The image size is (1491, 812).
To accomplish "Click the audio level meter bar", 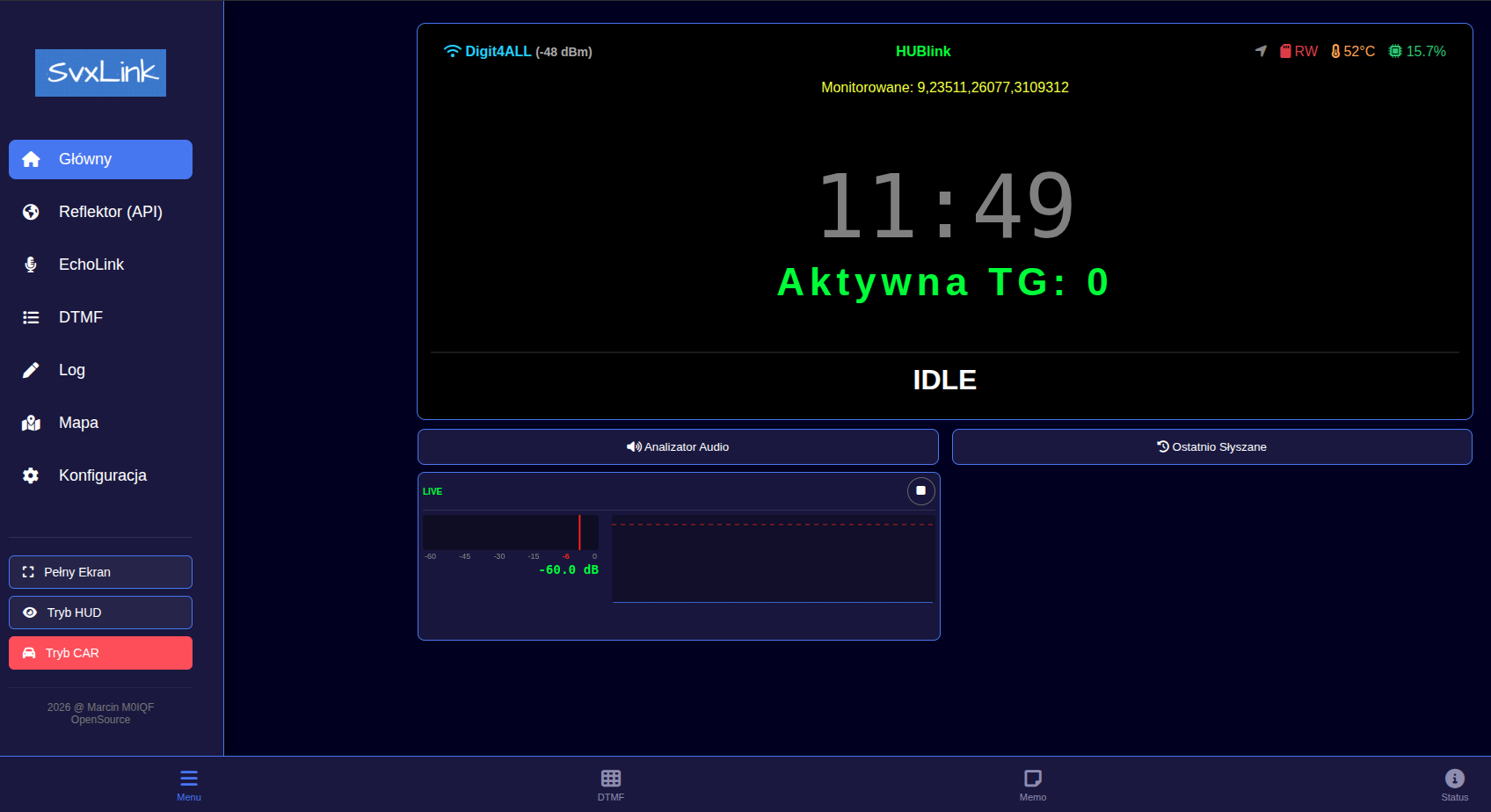I will pyautogui.click(x=510, y=533).
